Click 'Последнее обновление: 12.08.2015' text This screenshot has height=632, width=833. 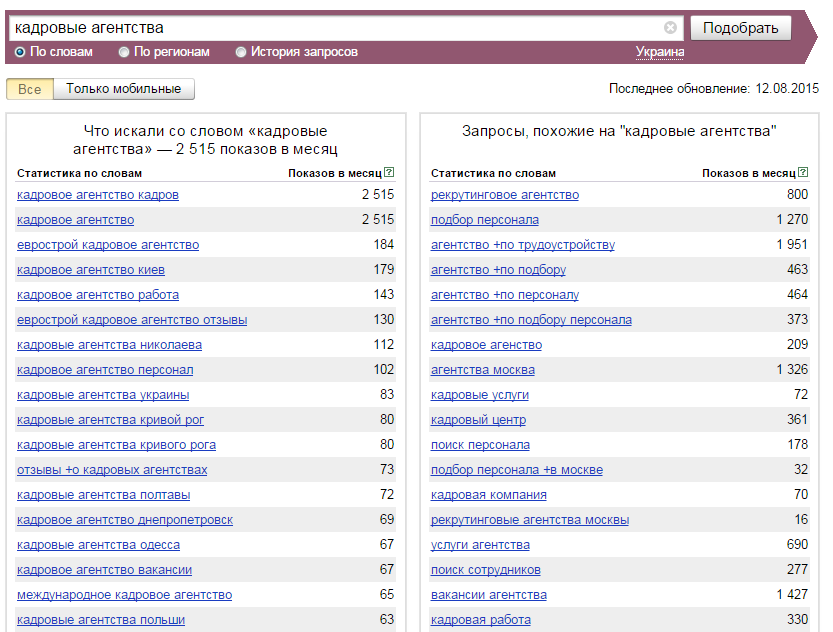[x=713, y=89]
